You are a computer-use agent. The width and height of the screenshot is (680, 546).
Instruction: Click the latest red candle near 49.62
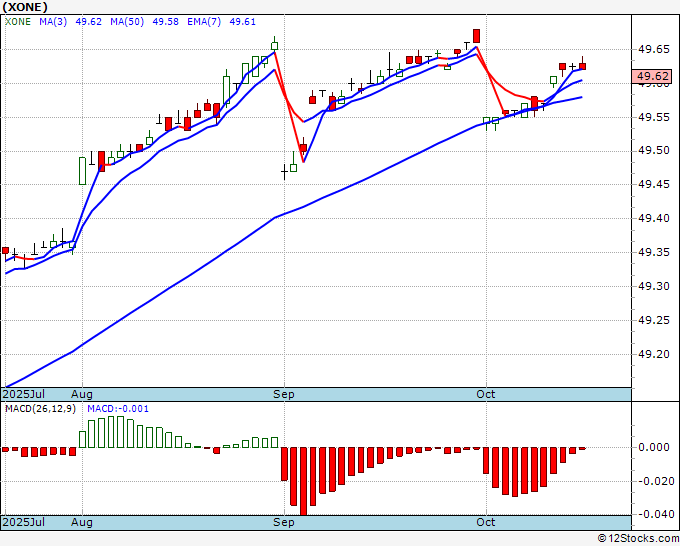pos(582,65)
